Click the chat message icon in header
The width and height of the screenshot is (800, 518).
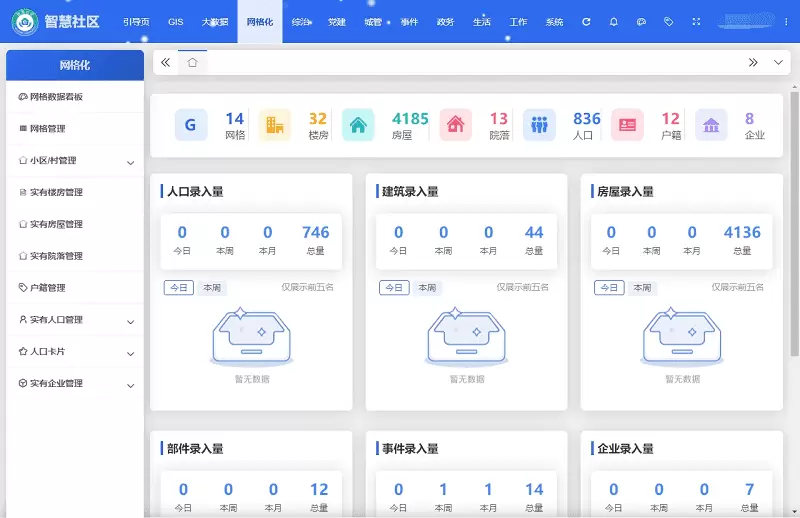click(x=641, y=22)
